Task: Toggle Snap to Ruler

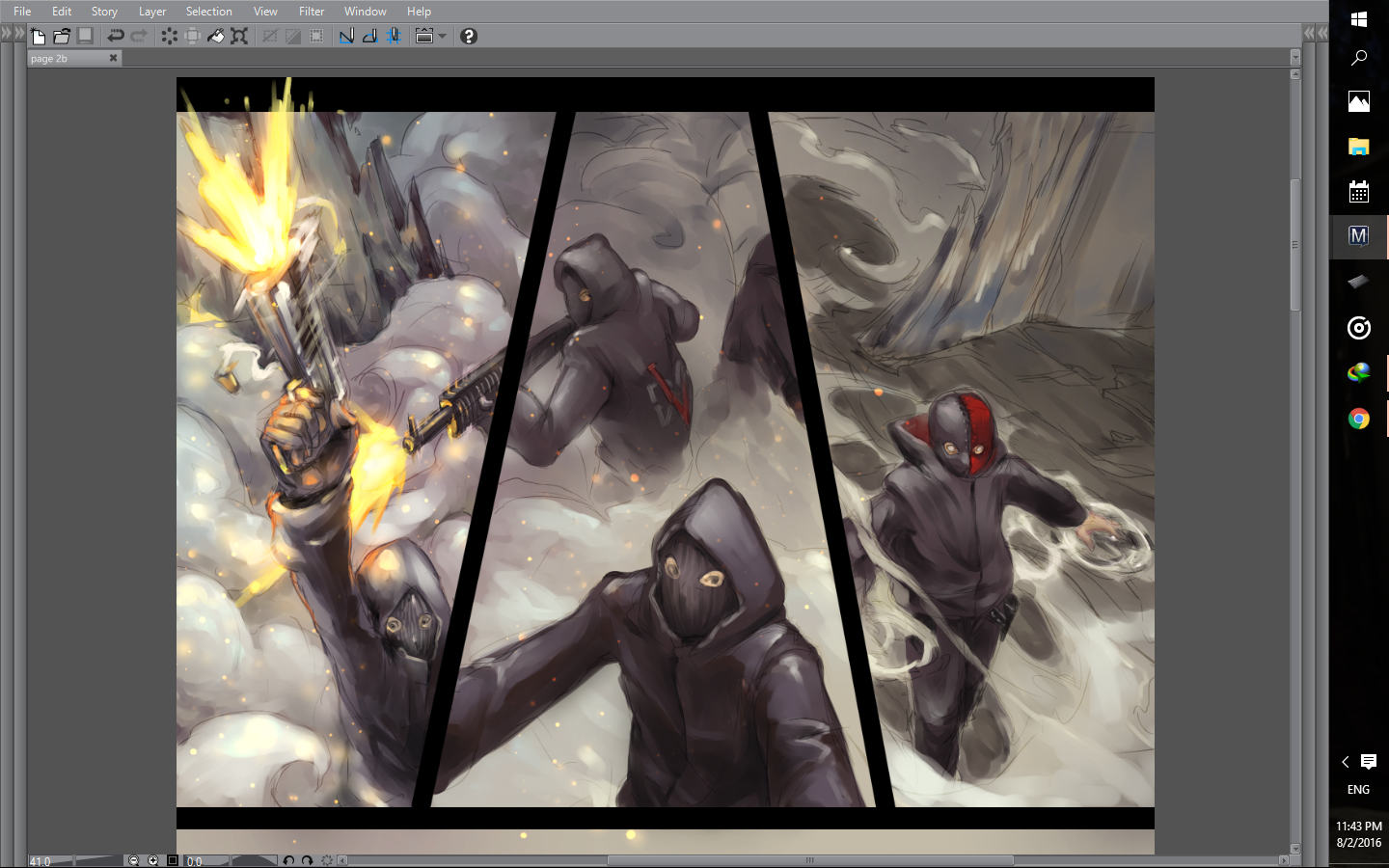Action: point(347,37)
